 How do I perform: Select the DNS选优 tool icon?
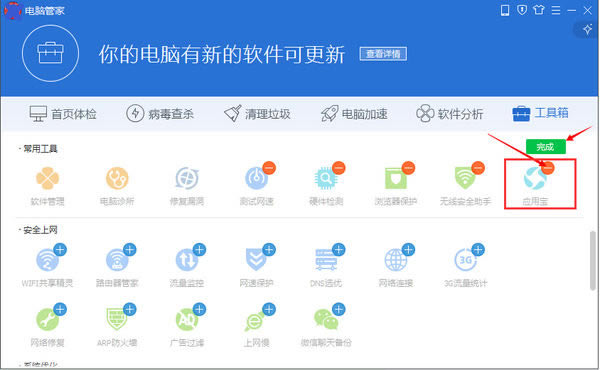[x=326, y=260]
